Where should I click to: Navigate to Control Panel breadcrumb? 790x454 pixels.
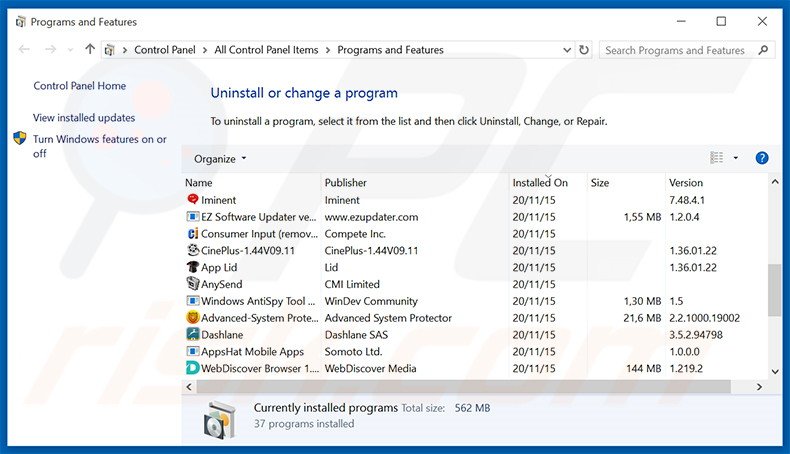pos(165,50)
